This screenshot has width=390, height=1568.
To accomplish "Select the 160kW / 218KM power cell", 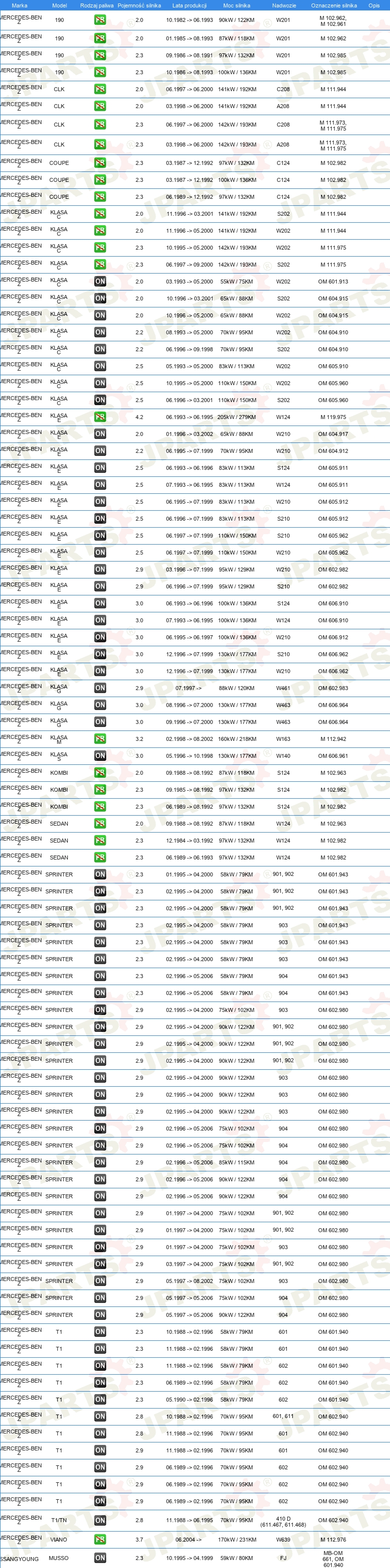I will point(236,739).
